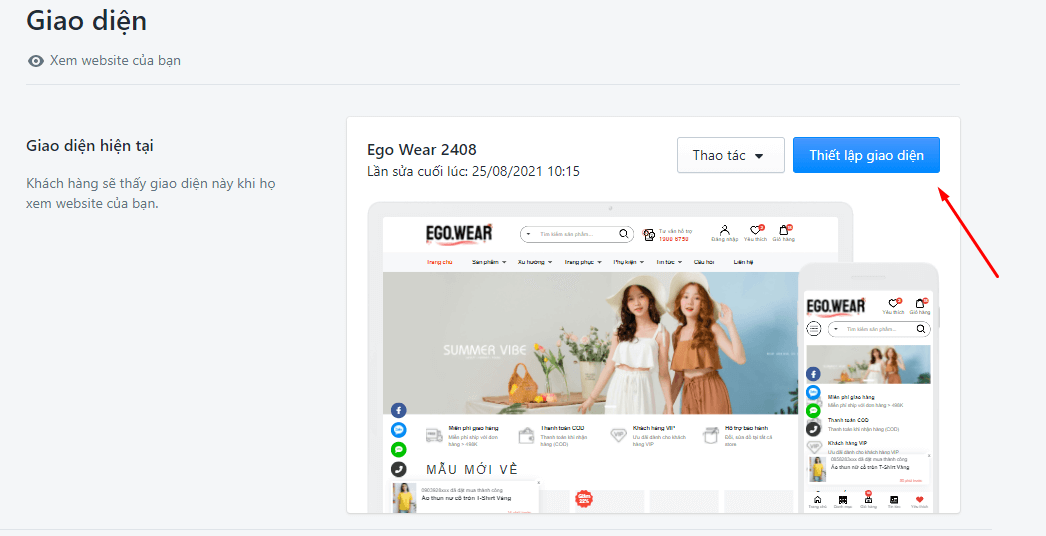Open the Xem website của bạn link
Screen dimensions: 1046x536
(115, 61)
